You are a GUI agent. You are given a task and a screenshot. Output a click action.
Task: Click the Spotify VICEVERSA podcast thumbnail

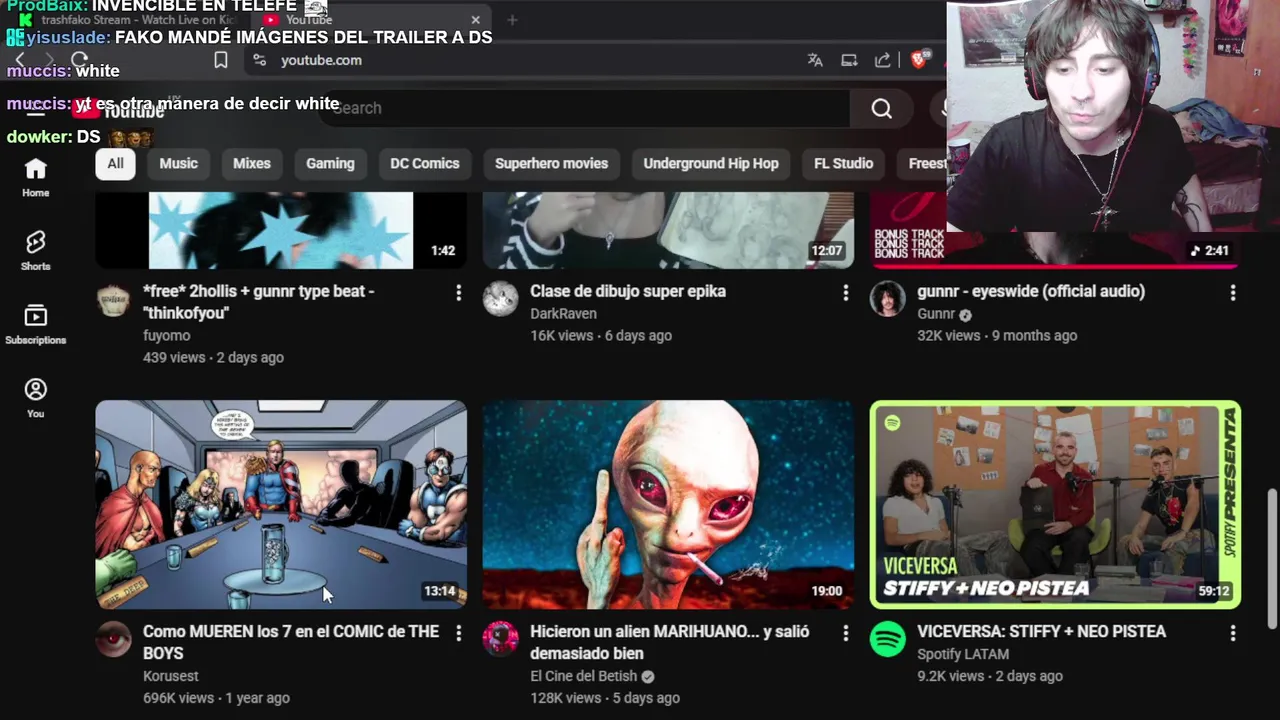point(1055,504)
